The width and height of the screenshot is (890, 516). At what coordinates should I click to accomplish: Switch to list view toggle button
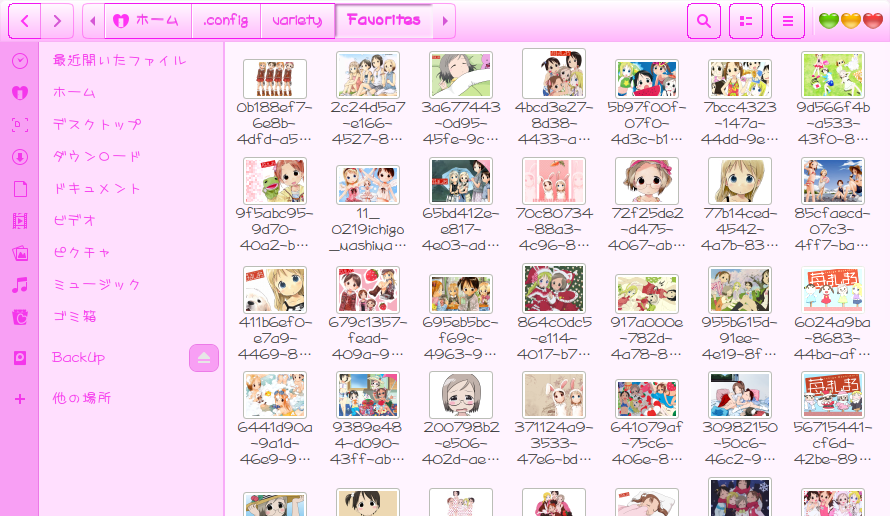coord(746,21)
